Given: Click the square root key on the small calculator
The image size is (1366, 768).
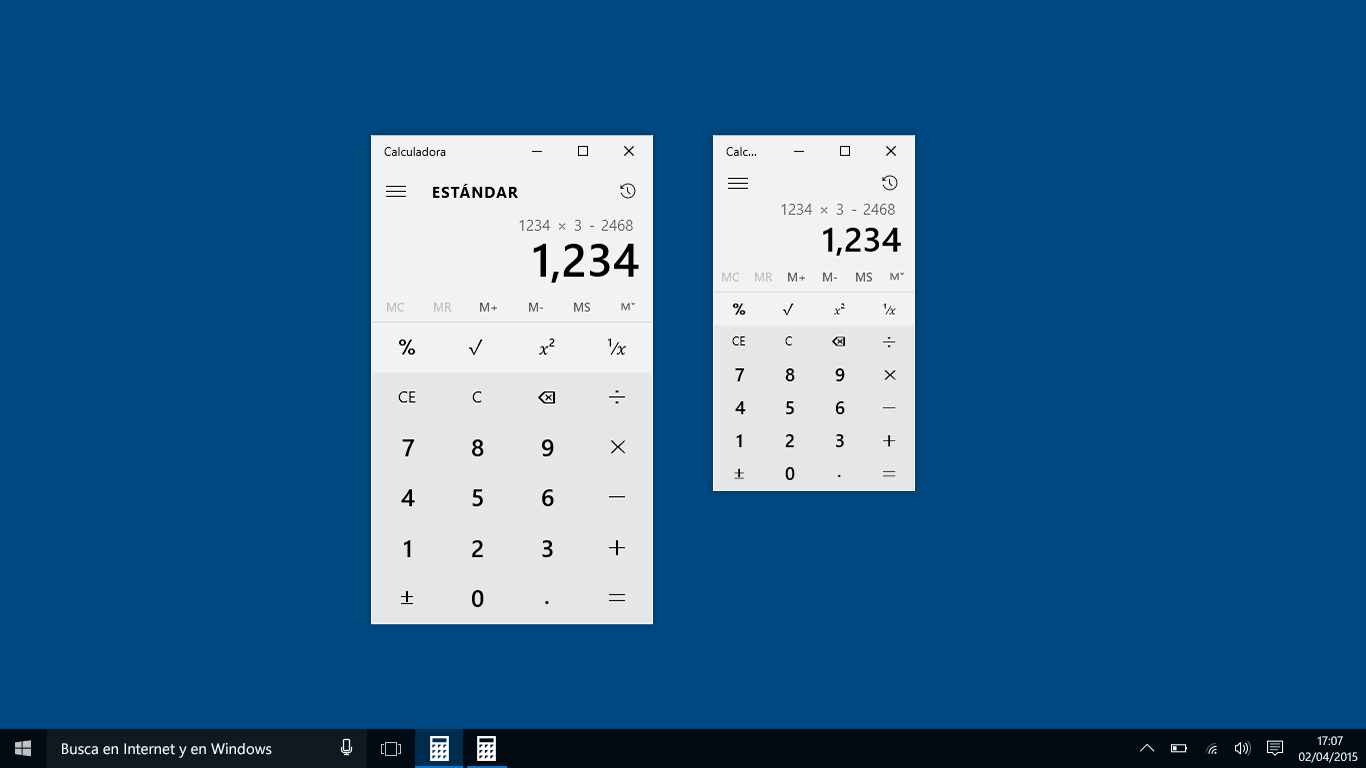Looking at the screenshot, I should pos(789,309).
